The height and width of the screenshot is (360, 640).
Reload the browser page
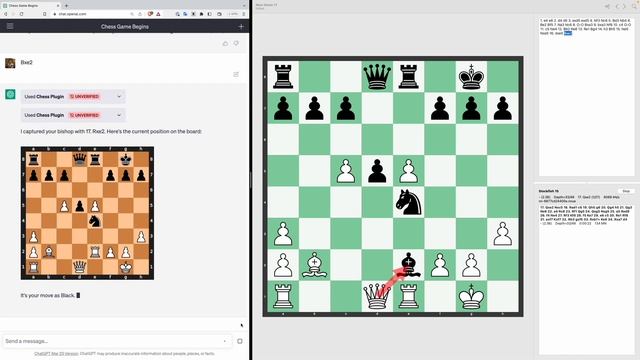21,14
